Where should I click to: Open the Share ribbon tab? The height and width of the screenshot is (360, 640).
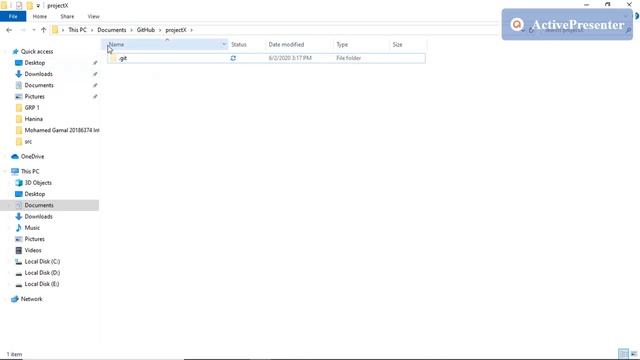[x=67, y=16]
